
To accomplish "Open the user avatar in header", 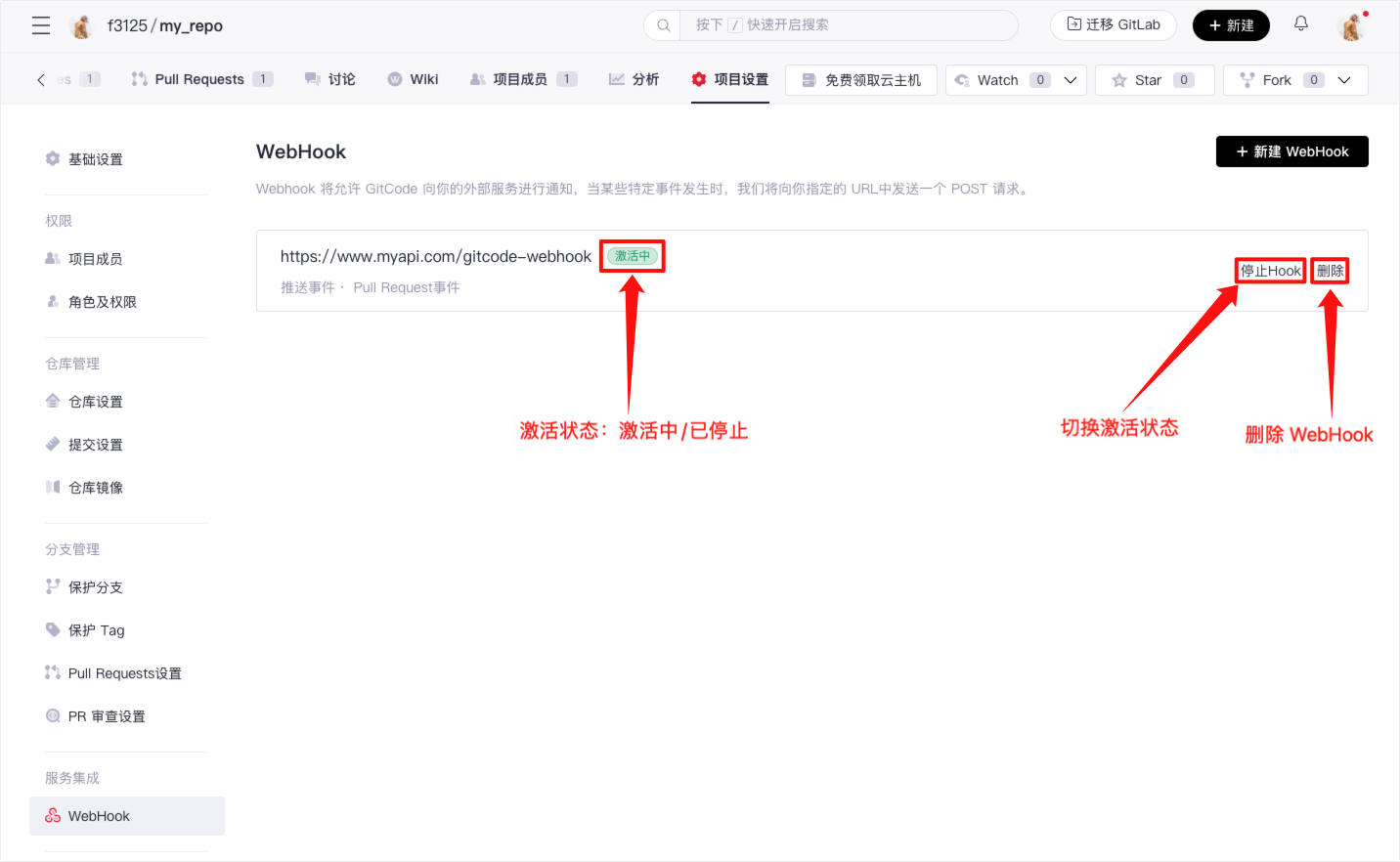I will coord(1352,26).
